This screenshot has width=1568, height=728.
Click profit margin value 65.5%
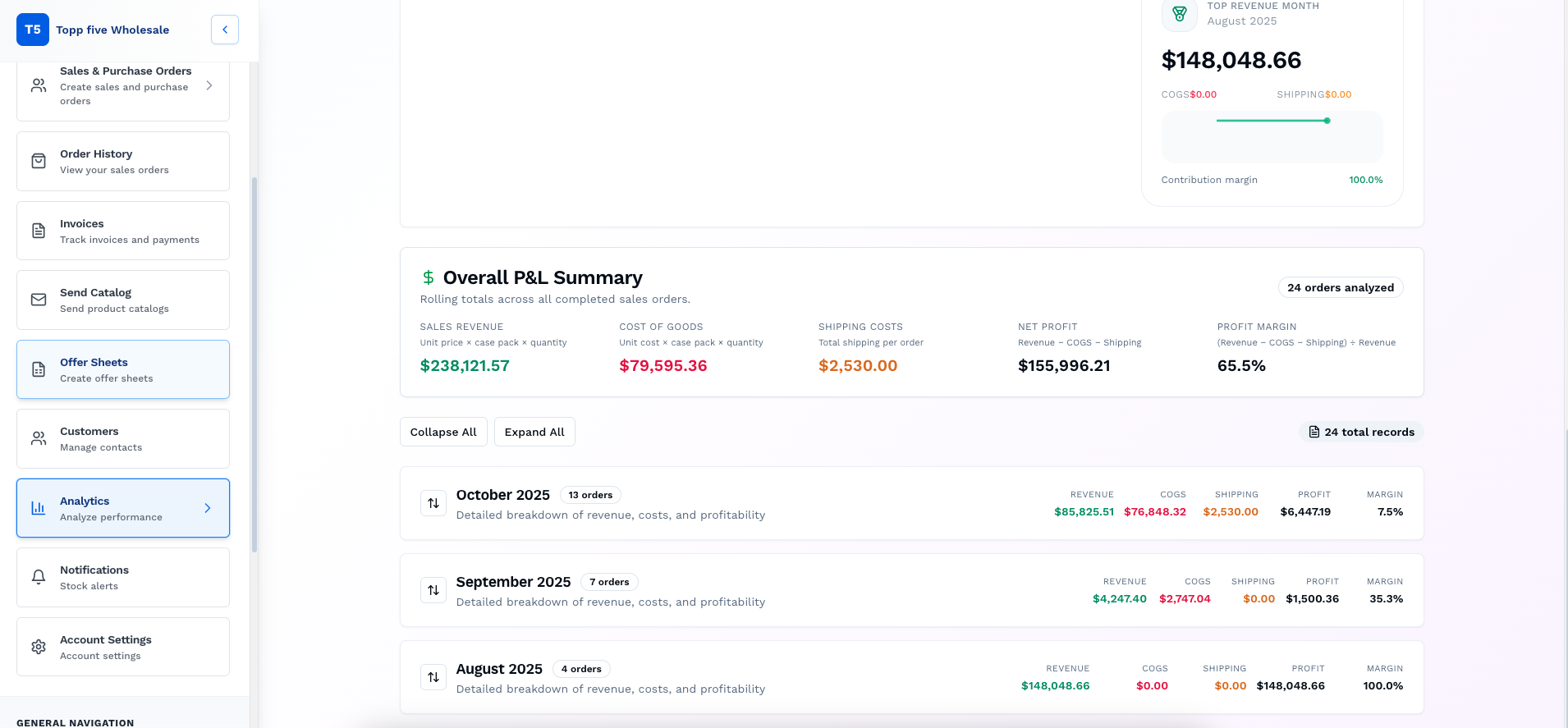[x=1241, y=366]
